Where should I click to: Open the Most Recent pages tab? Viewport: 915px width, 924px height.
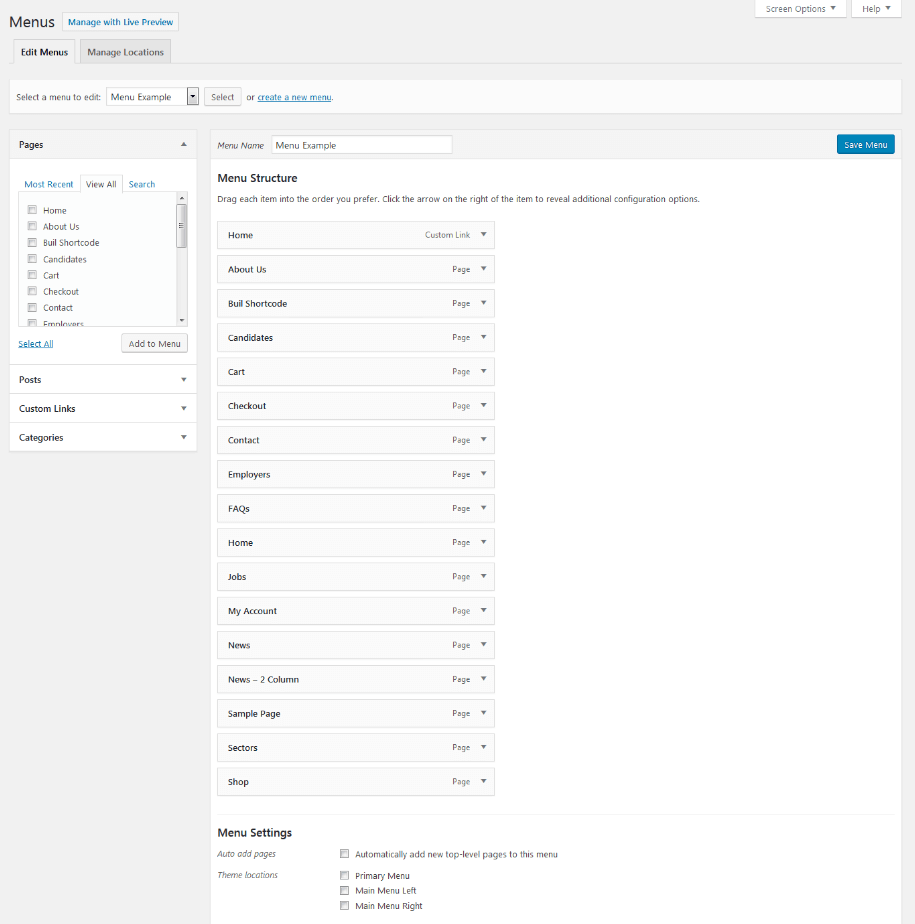point(49,184)
